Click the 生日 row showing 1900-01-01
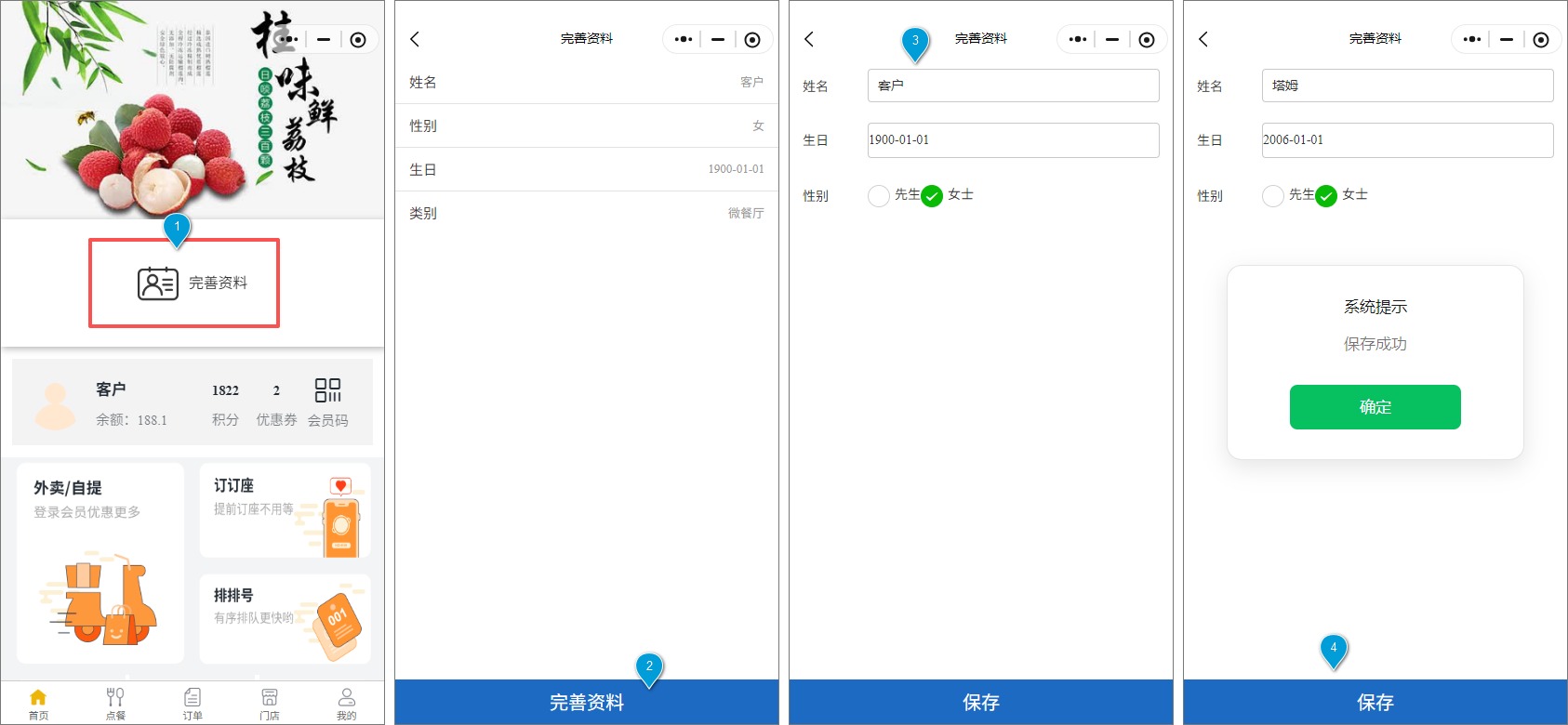1568x725 pixels. tap(587, 169)
